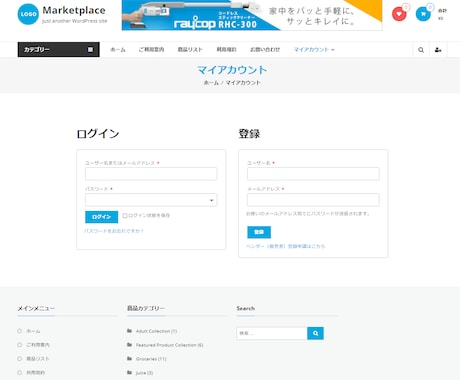Open ご利用案内 in the top navigation
This screenshot has width=460, height=380.
tap(151, 50)
